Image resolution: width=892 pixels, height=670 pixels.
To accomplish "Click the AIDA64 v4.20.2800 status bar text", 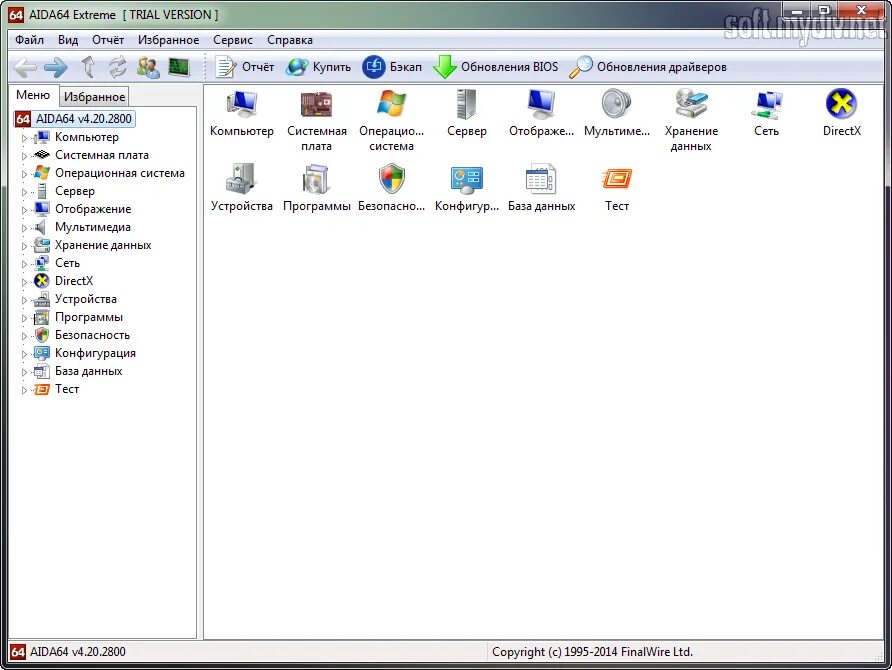I will [77, 652].
